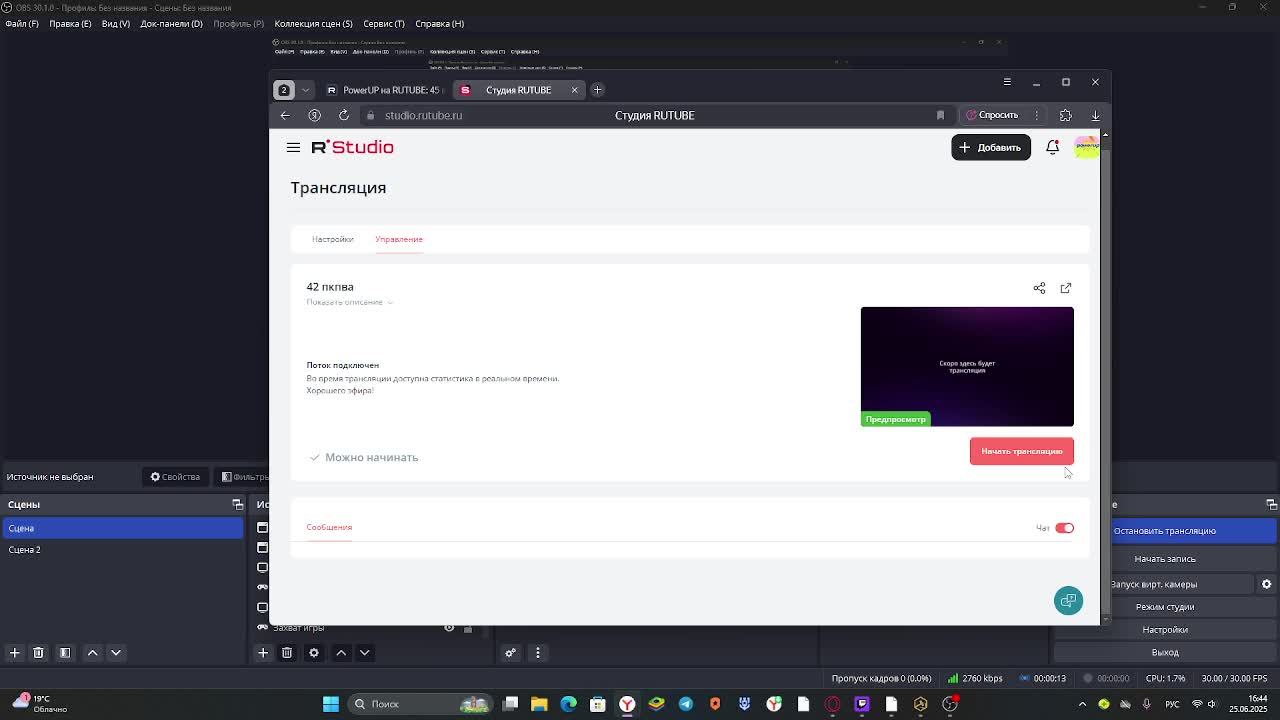
Task: Share the broadcast via share icon
Action: (1039, 288)
